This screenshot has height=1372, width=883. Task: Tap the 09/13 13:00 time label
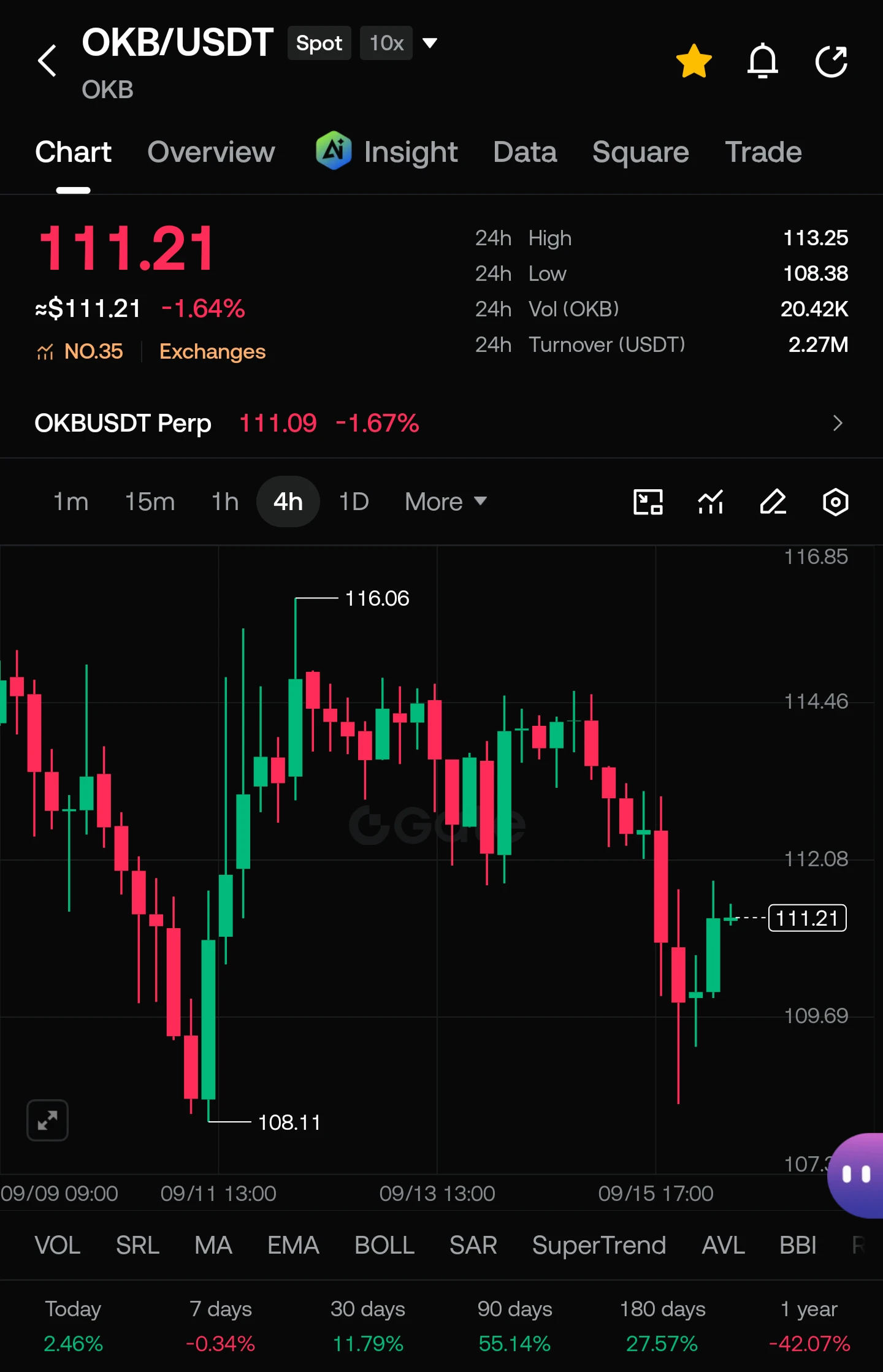pos(437,1194)
